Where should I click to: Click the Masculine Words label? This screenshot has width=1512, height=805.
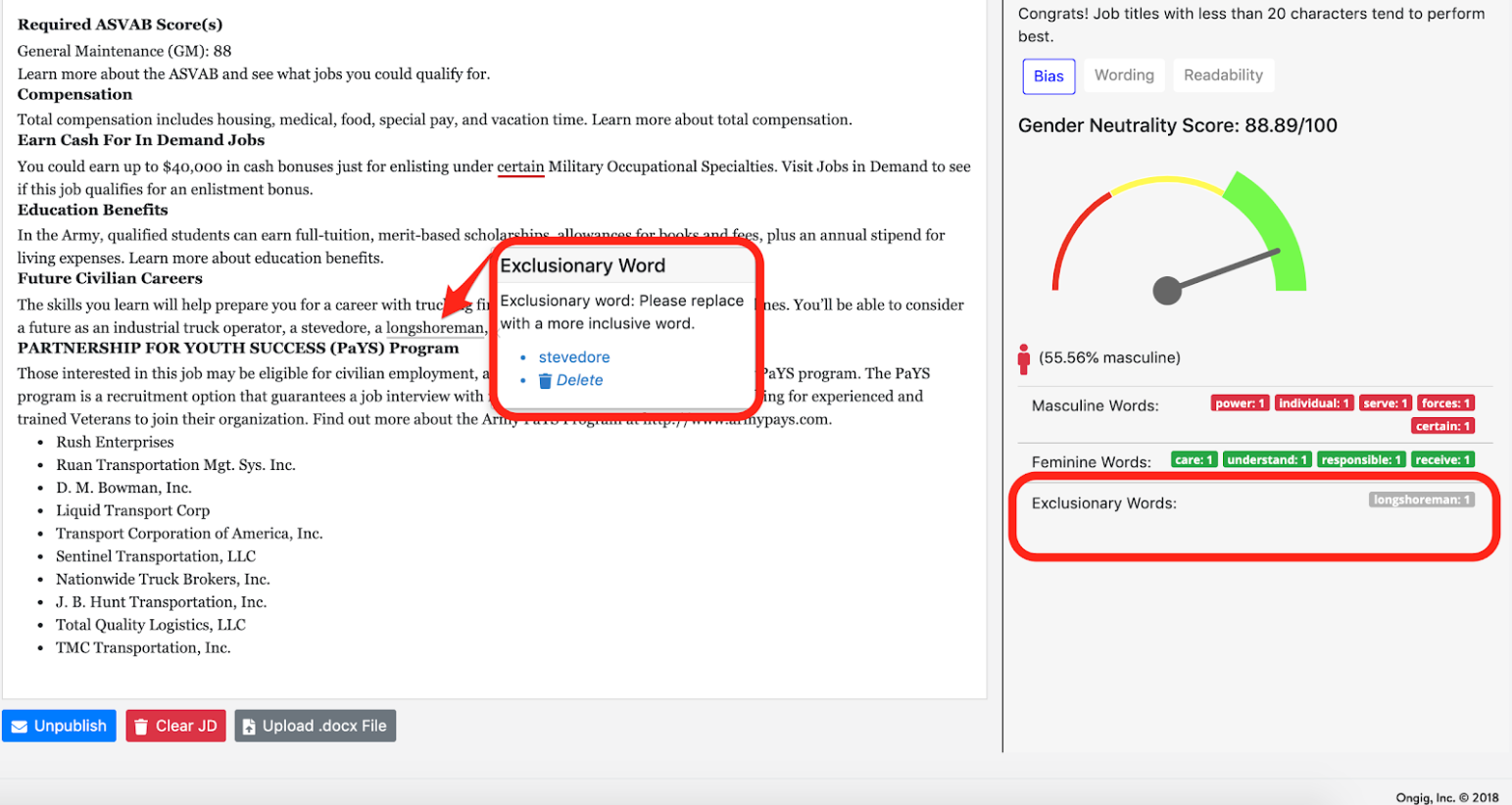pos(1095,405)
